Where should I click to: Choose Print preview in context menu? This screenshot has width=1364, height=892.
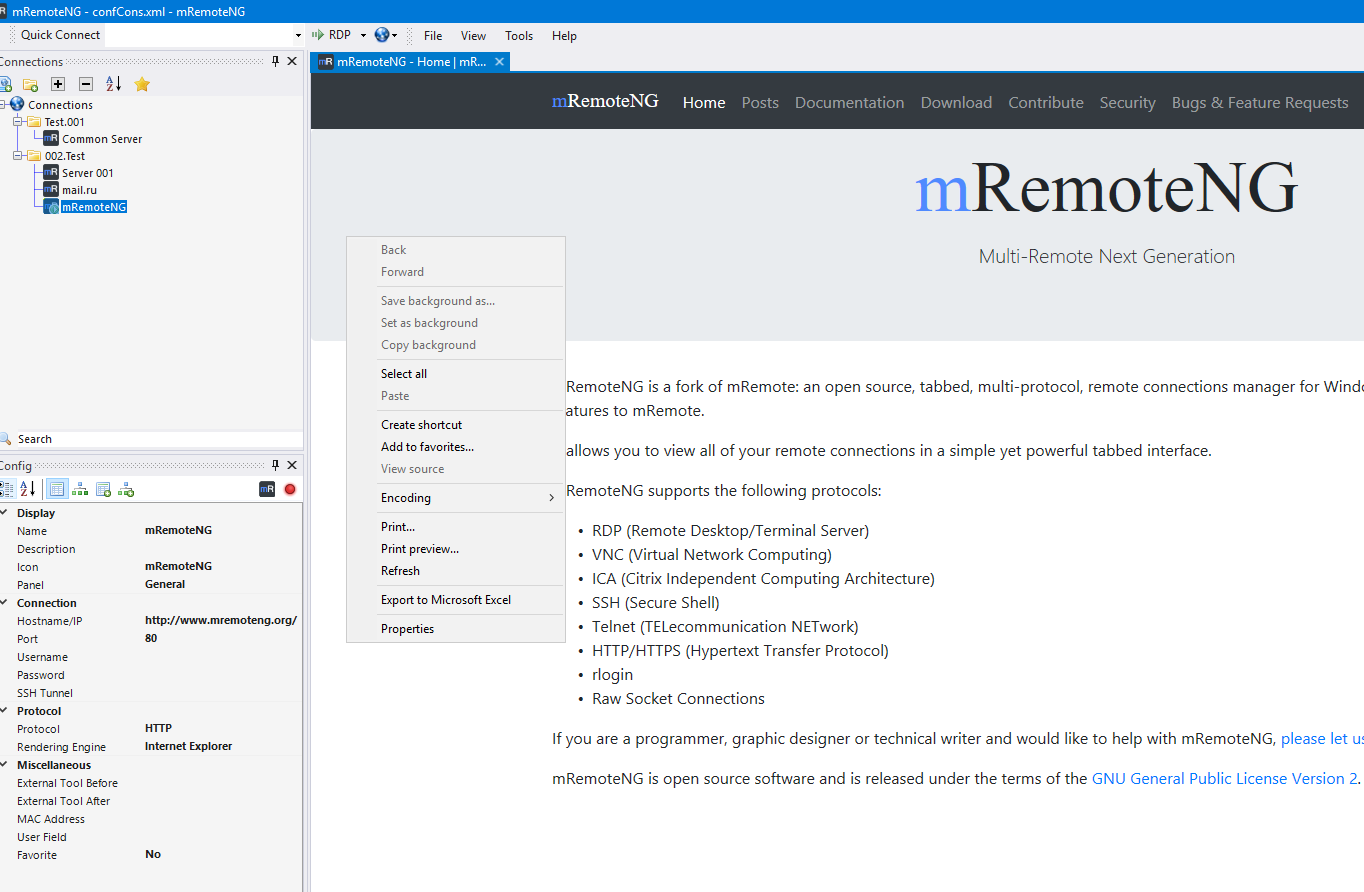pyautogui.click(x=456, y=549)
